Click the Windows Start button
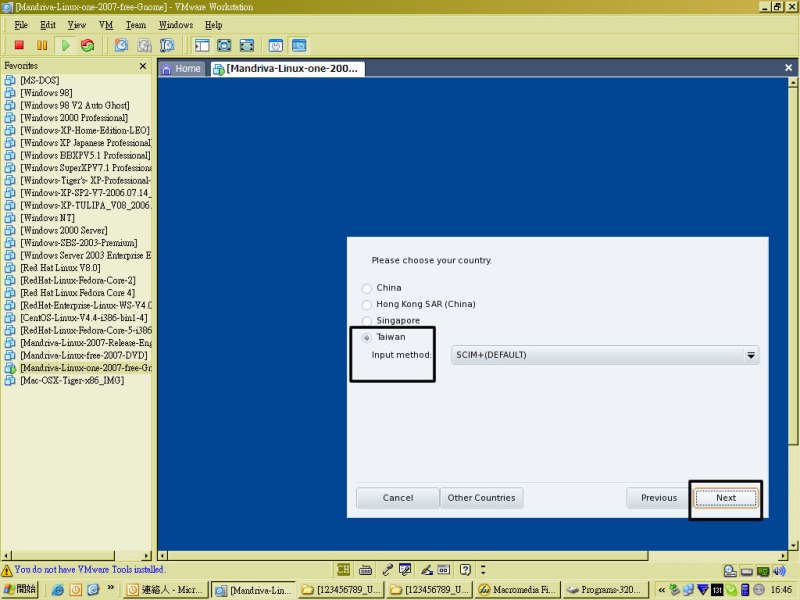 19,589
